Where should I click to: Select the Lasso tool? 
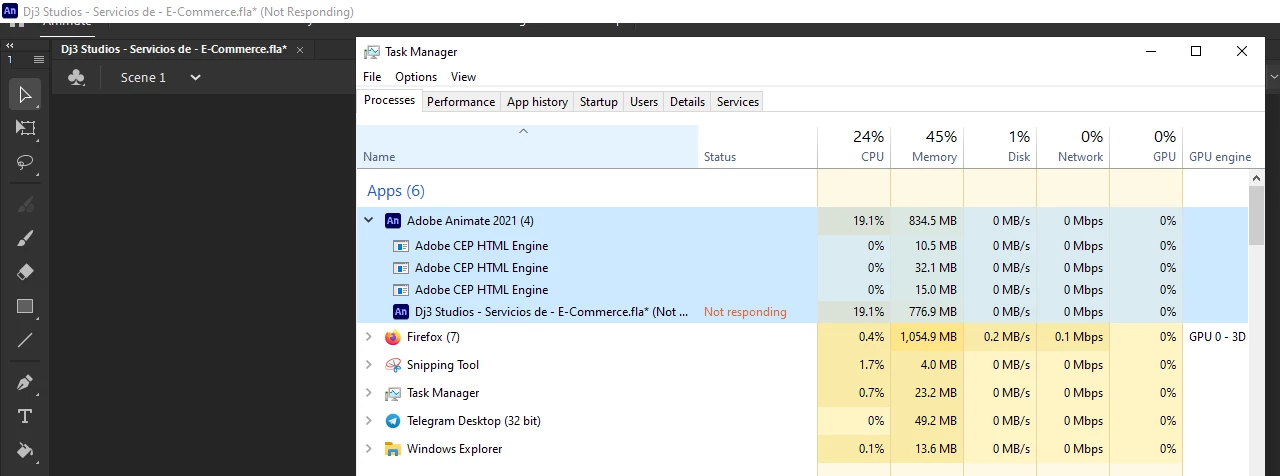coord(26,163)
